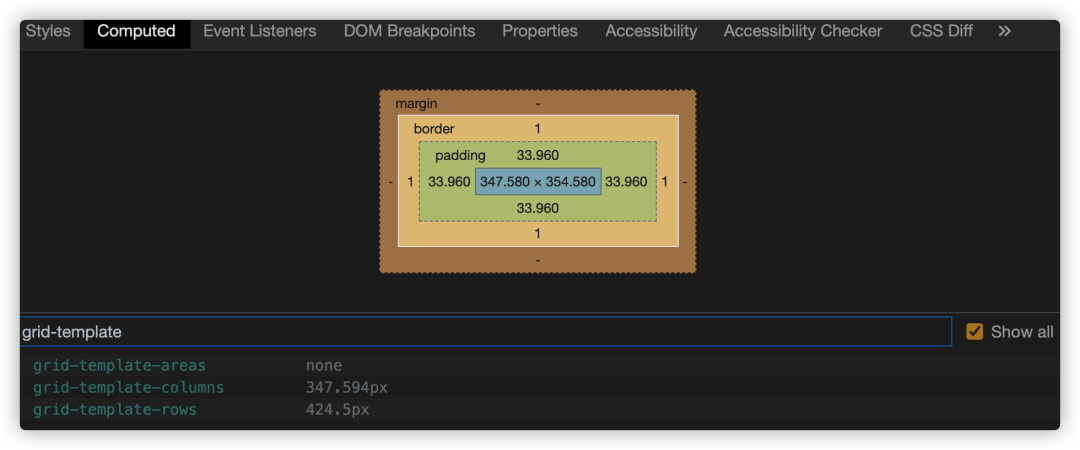The height and width of the screenshot is (450, 1080).
Task: Select the Computed tab
Action: 136,31
